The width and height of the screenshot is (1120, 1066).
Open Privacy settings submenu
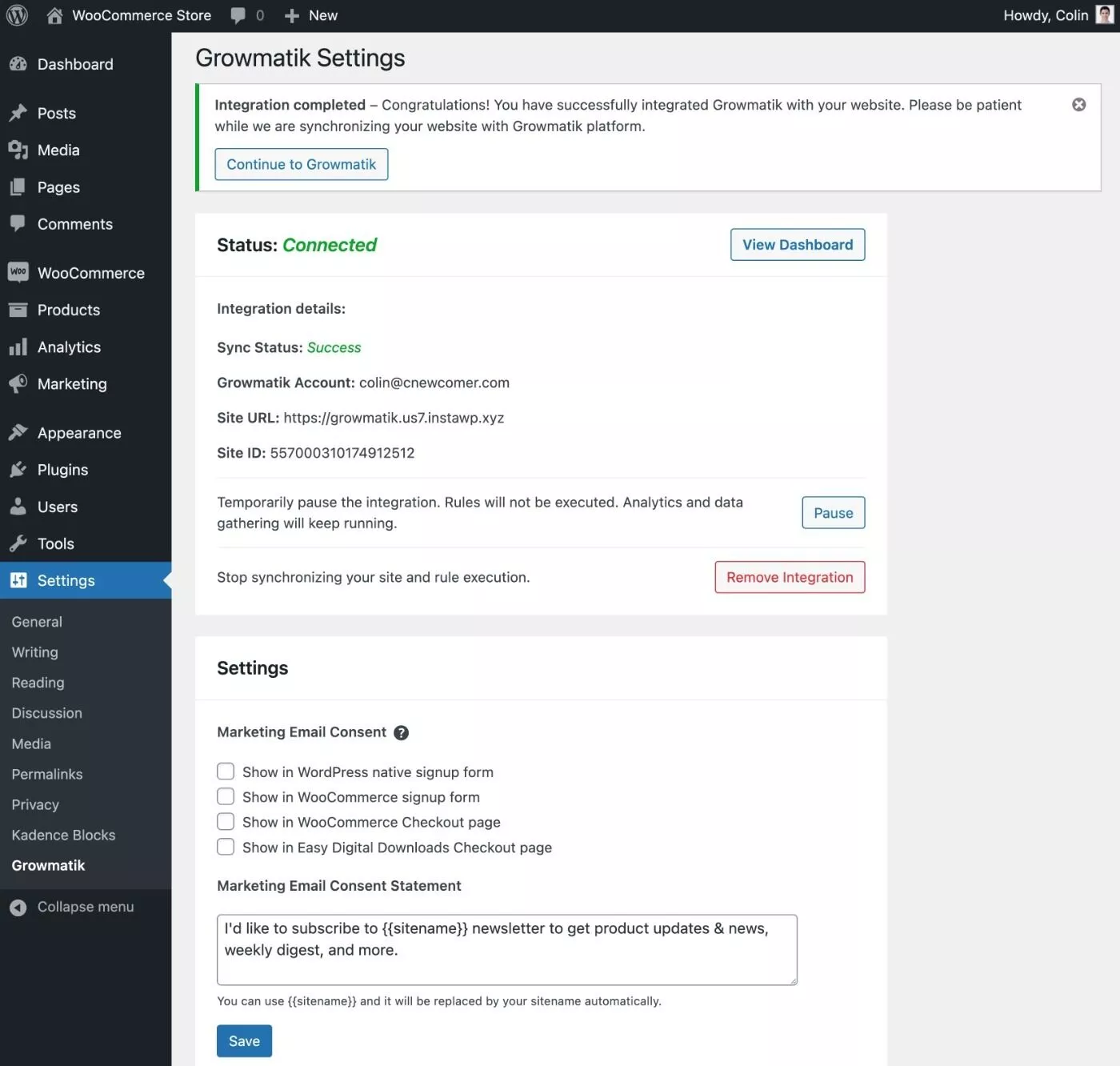[x=35, y=804]
